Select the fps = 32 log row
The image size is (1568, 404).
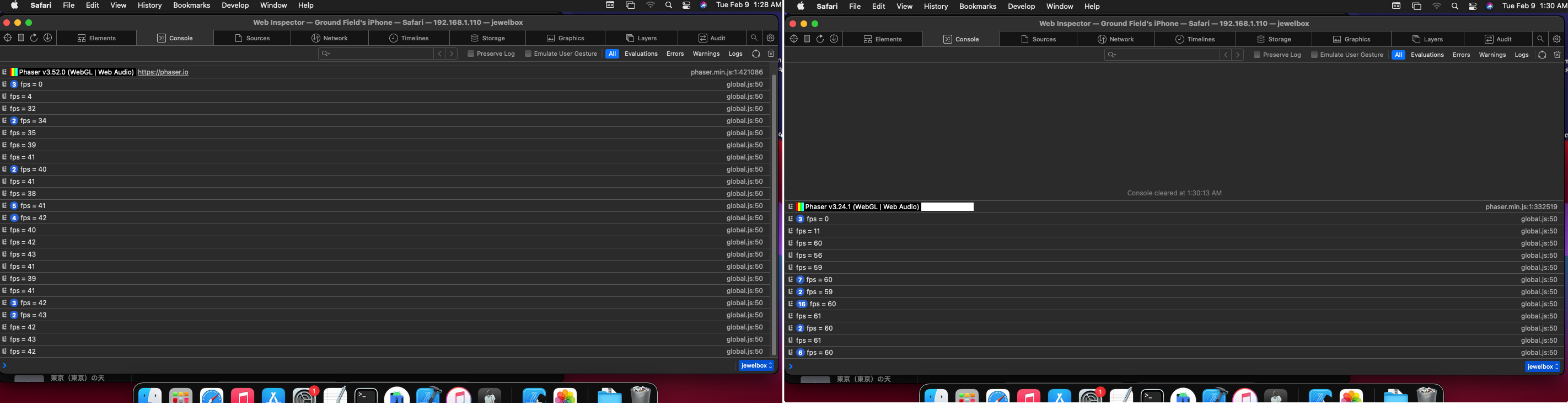(x=385, y=109)
